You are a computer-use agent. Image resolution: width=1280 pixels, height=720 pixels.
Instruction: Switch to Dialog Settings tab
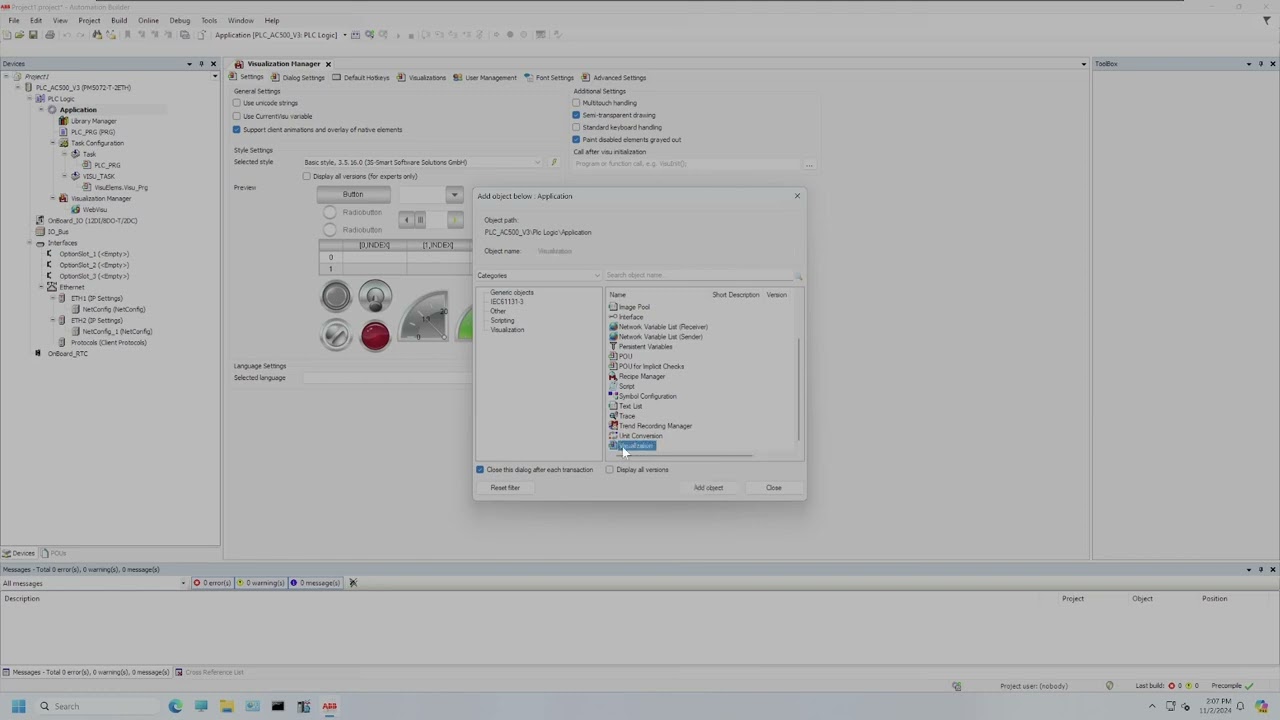(x=298, y=78)
